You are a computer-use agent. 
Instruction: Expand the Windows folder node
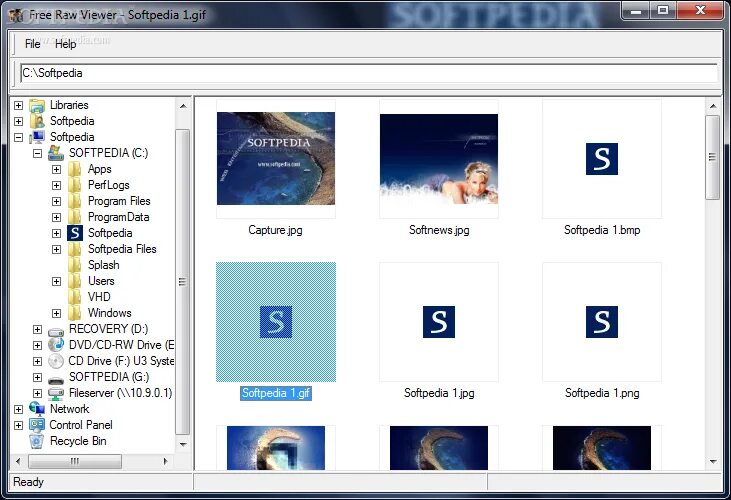[56, 313]
